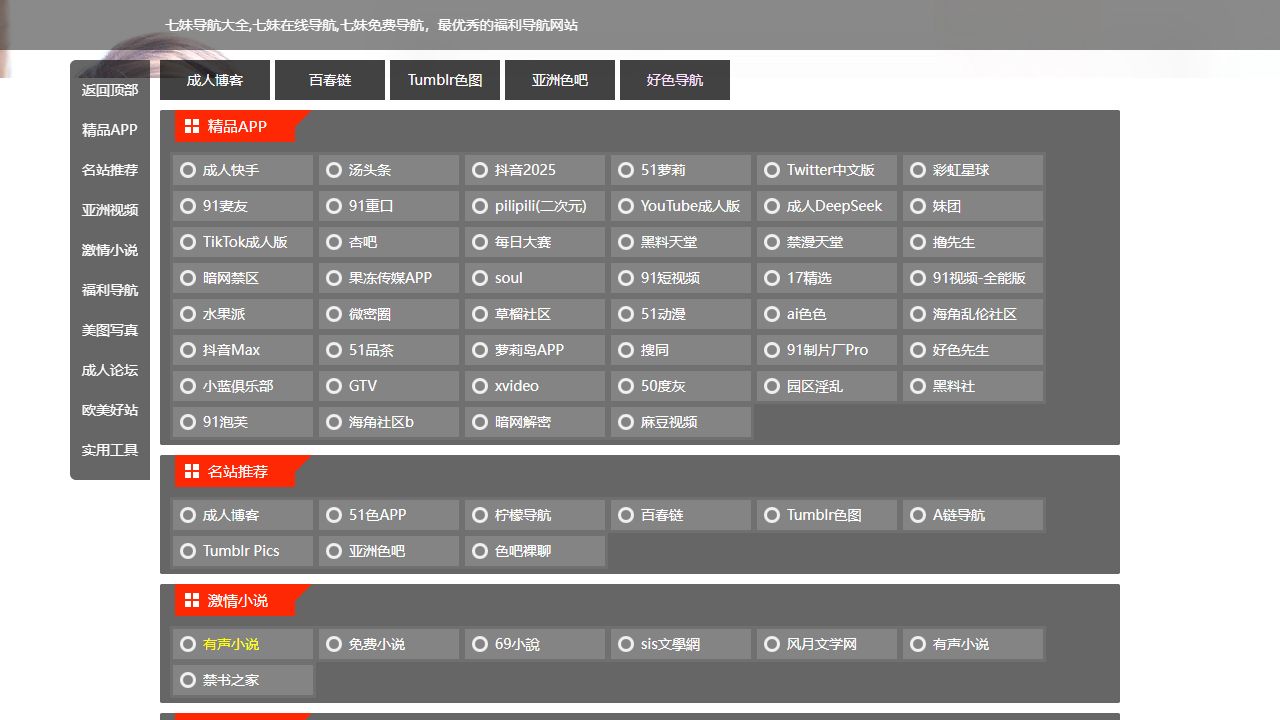Click the circle icon beside 柠檬导航
Viewport: 1280px width, 720px height.
pyautogui.click(x=480, y=515)
